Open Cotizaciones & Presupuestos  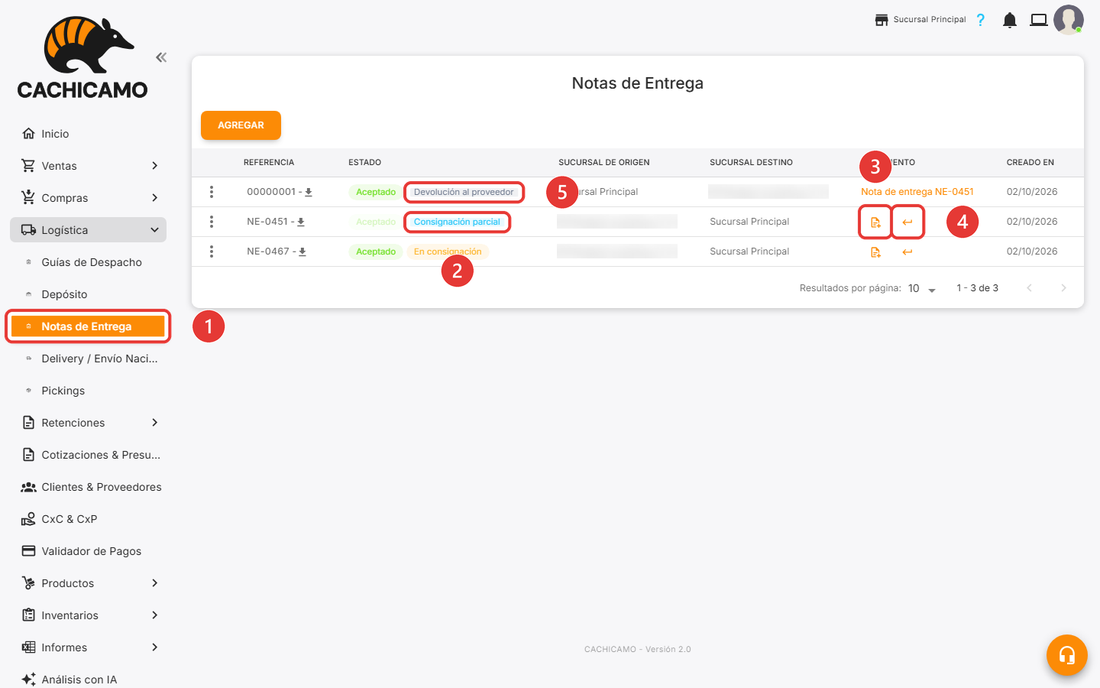pyautogui.click(x=100, y=454)
